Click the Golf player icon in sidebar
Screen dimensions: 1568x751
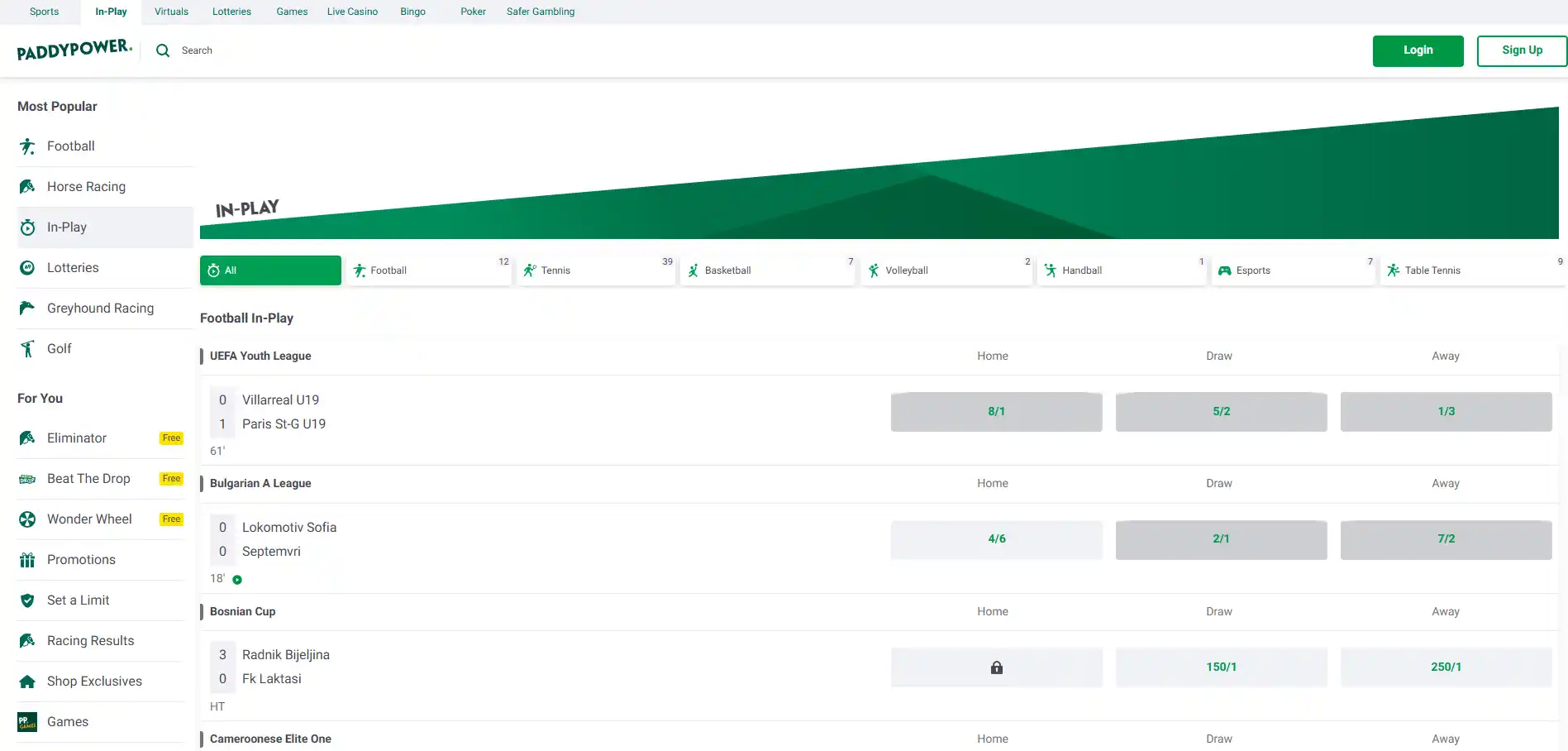tap(27, 349)
